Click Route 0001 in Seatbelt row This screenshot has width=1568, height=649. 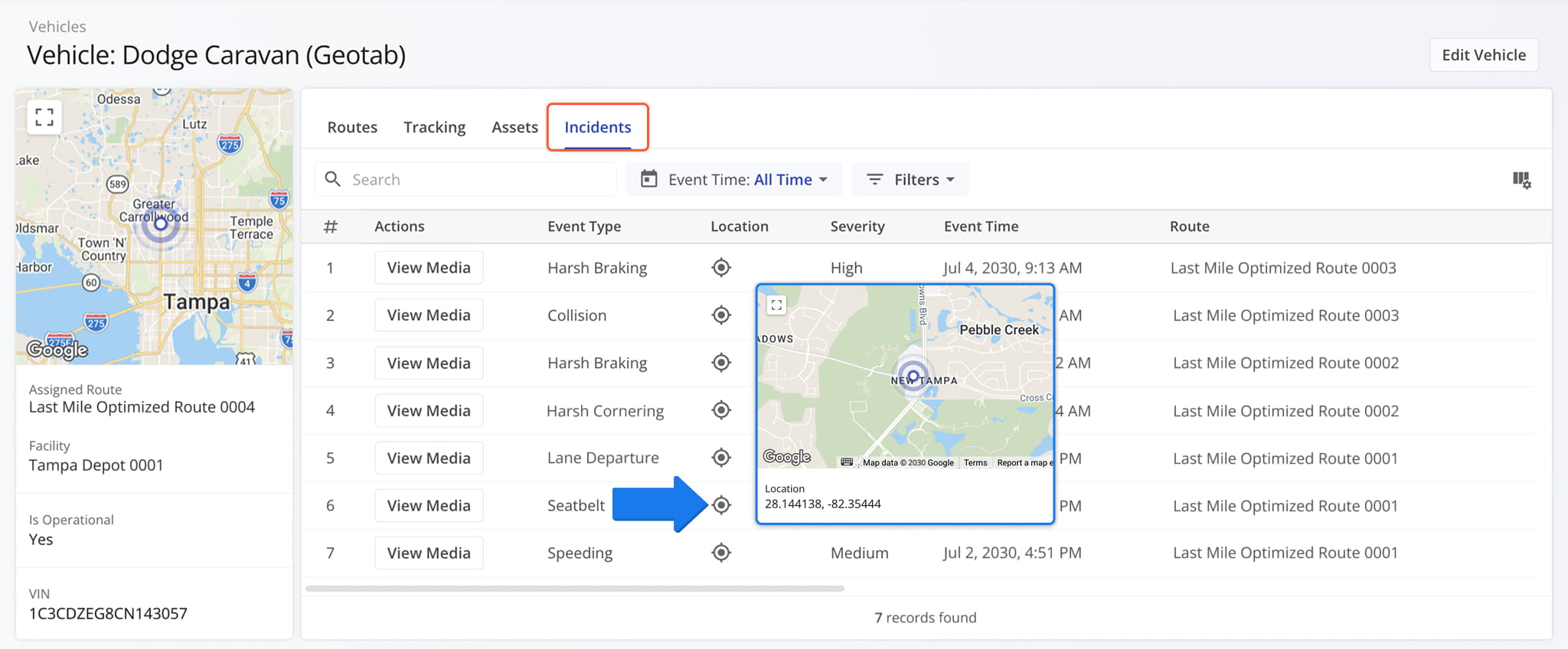pos(1285,505)
